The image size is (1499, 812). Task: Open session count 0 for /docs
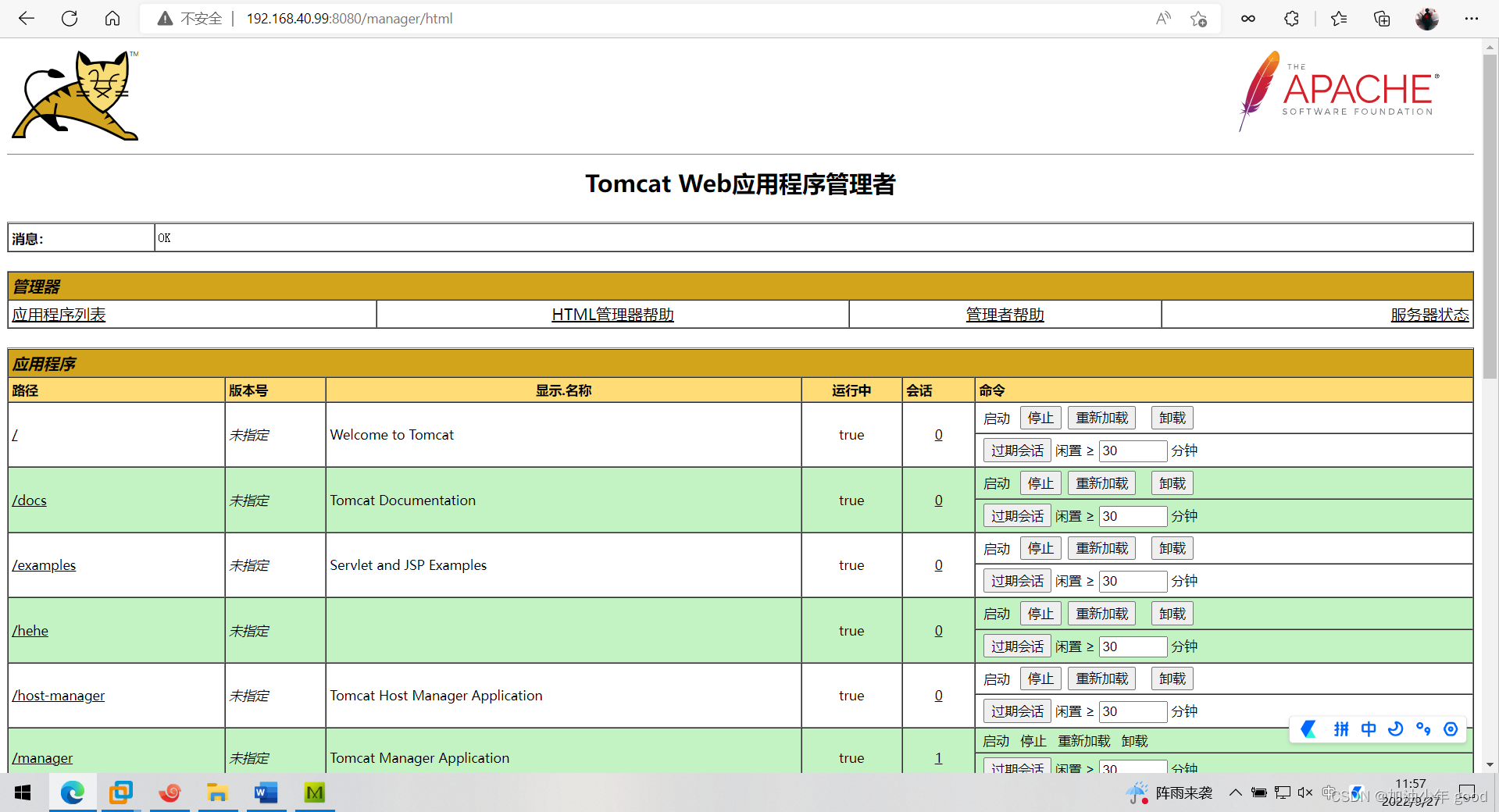click(x=938, y=500)
